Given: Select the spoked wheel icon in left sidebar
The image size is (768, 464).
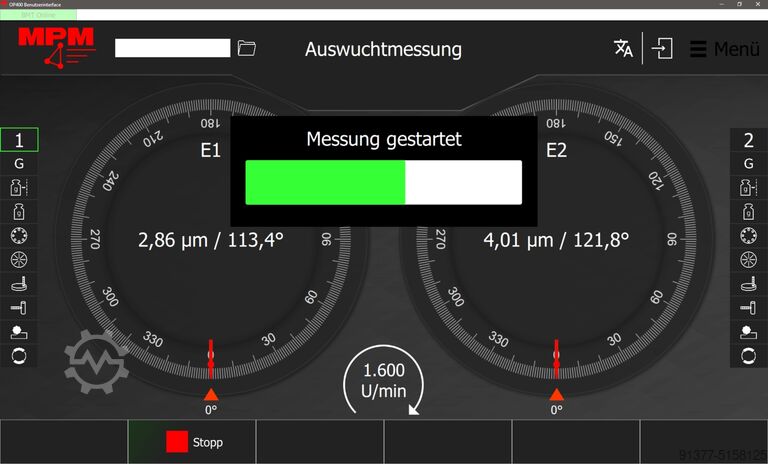Looking at the screenshot, I should [x=19, y=259].
